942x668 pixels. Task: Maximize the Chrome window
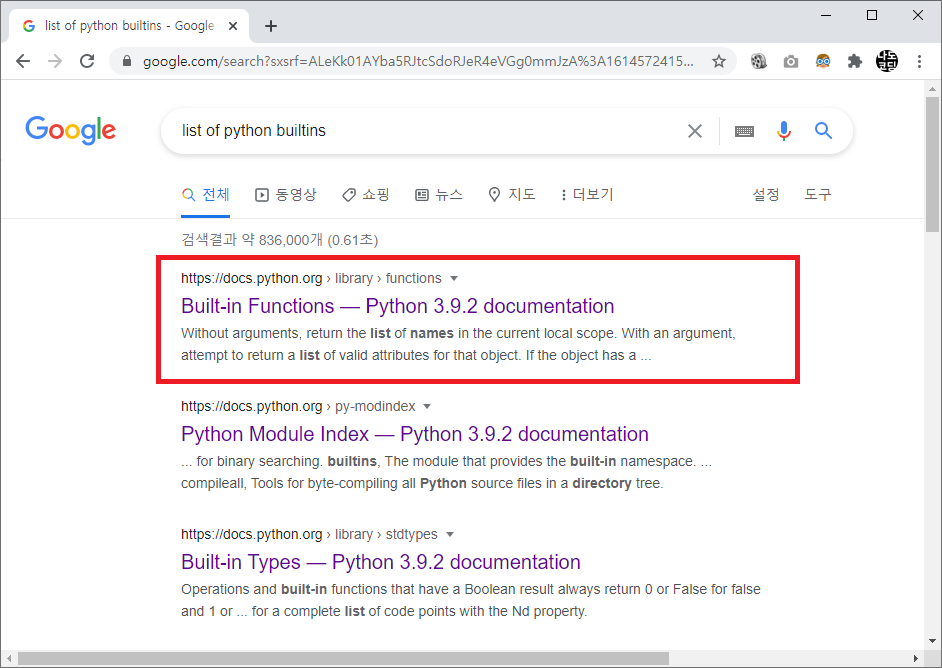tap(872, 15)
